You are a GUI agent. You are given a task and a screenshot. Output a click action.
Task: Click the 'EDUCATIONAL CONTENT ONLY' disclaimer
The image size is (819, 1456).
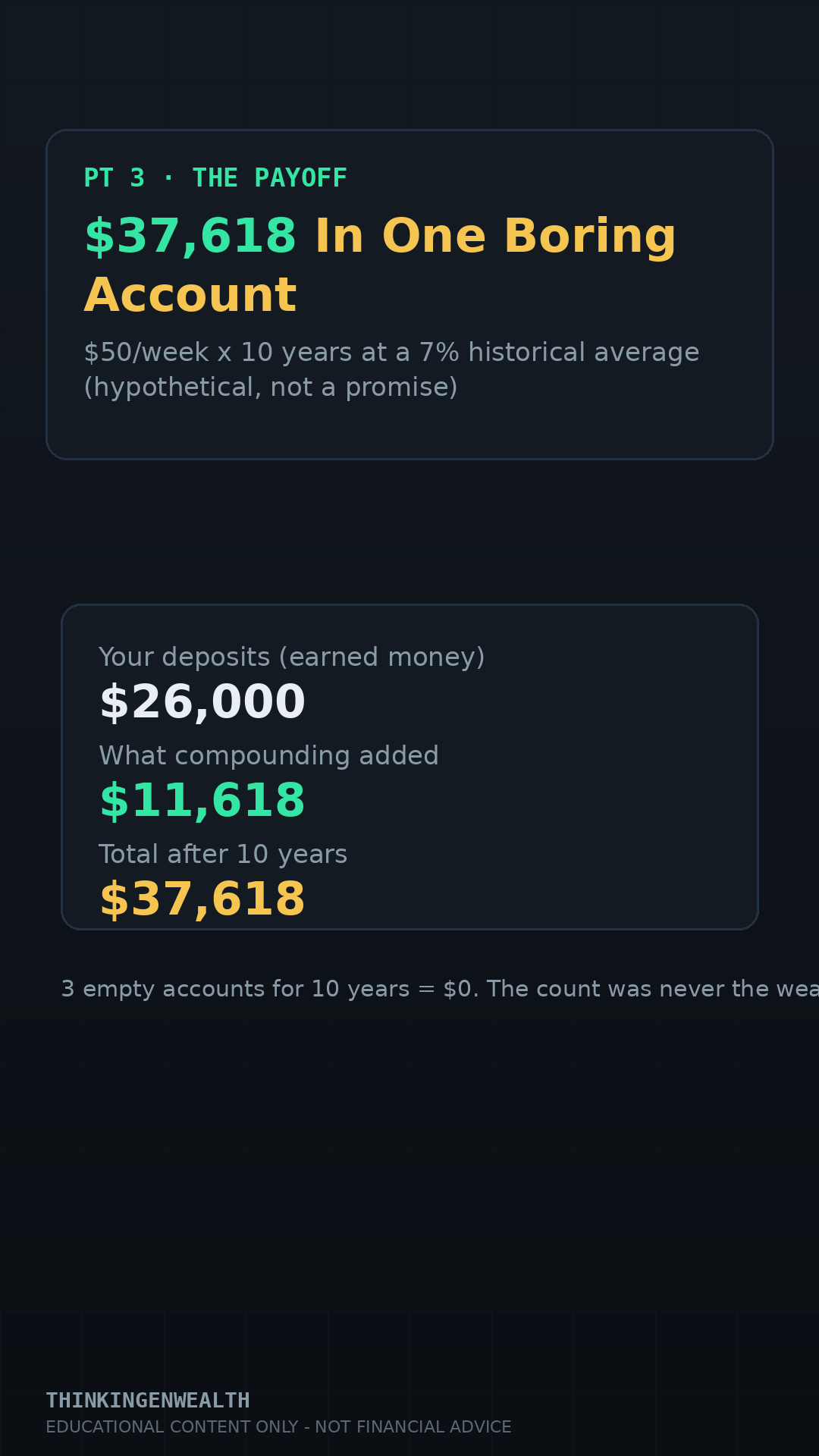[171, 1427]
